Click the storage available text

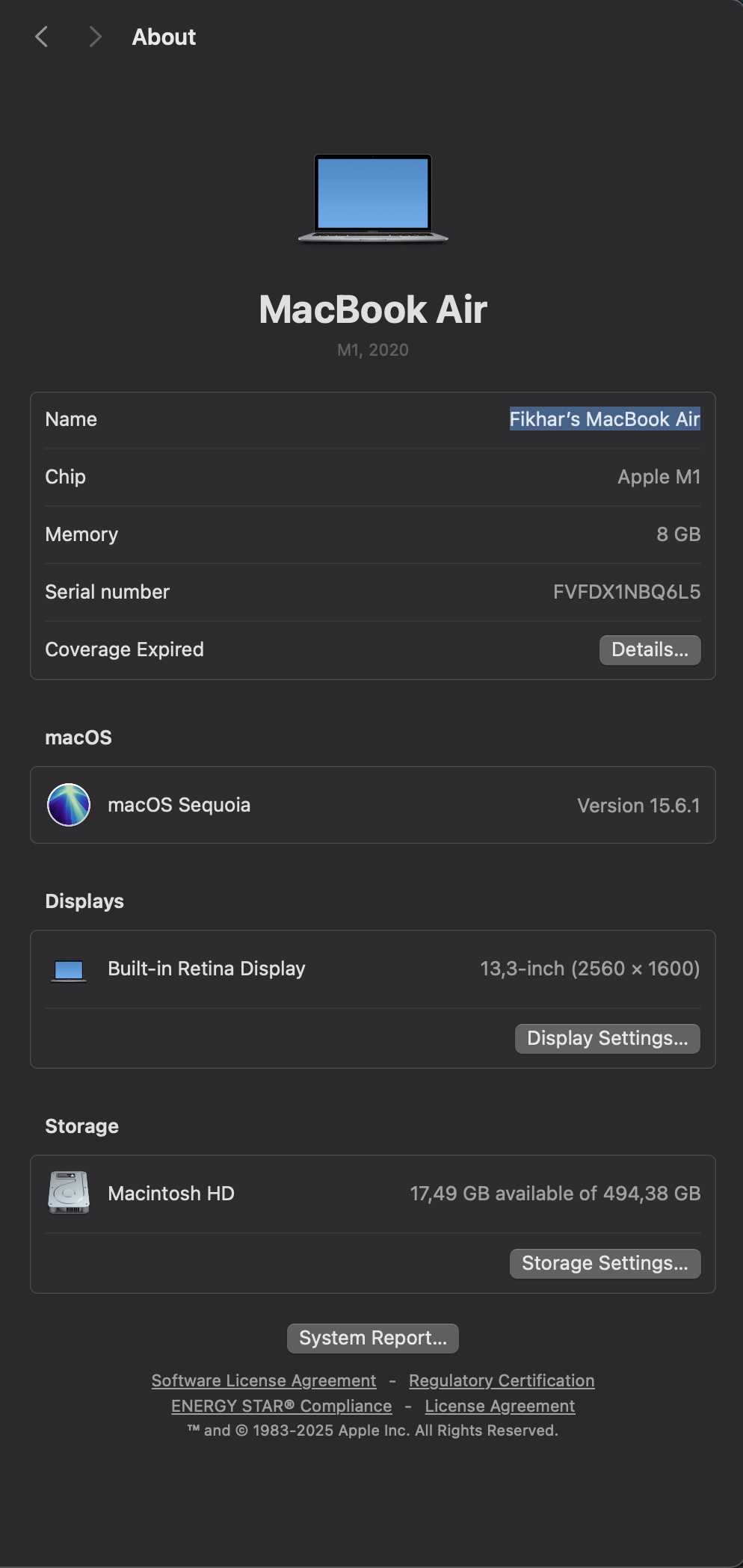(x=555, y=1193)
